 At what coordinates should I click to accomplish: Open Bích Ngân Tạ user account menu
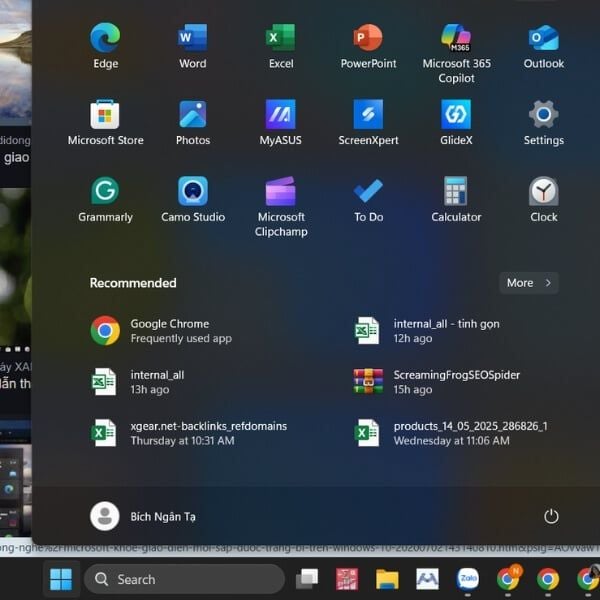click(143, 517)
